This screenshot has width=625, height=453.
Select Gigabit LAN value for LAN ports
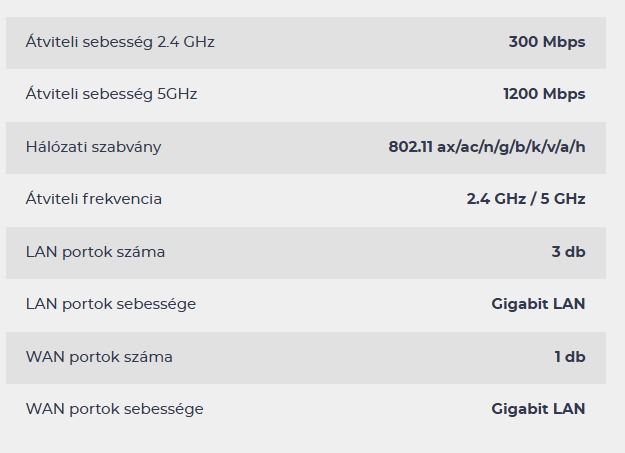[538, 304]
